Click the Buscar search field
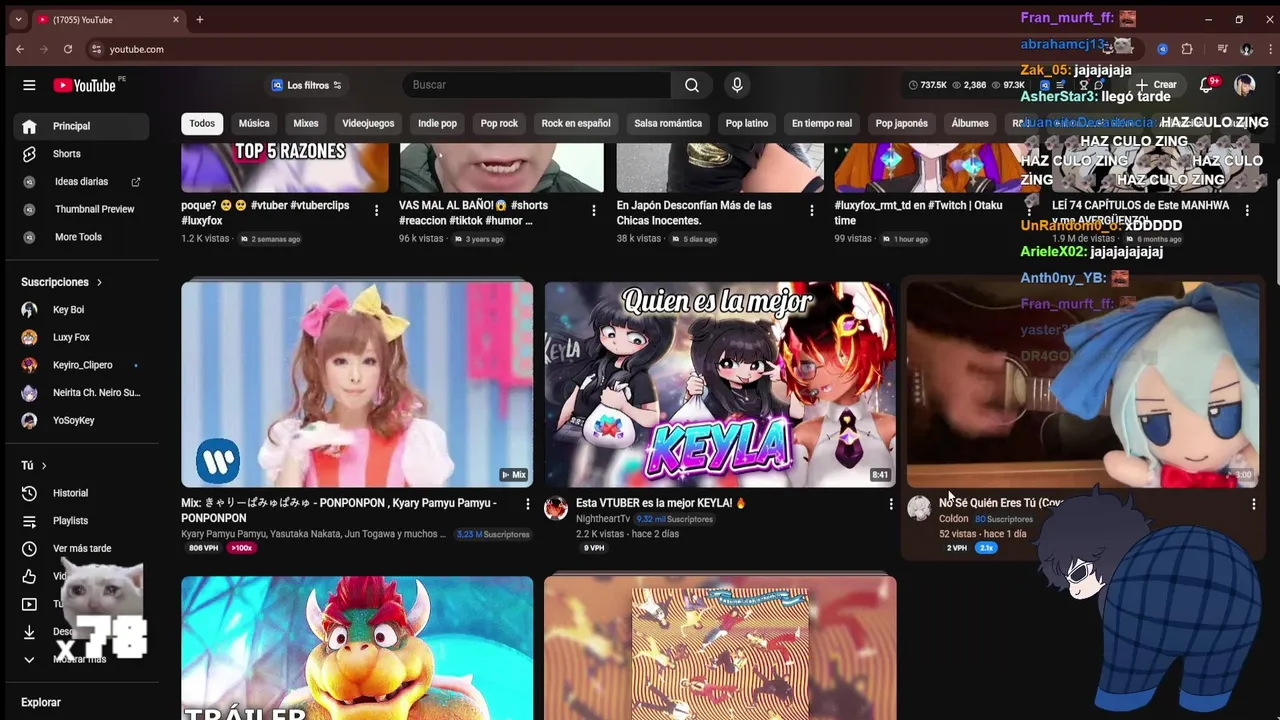 pos(536,85)
